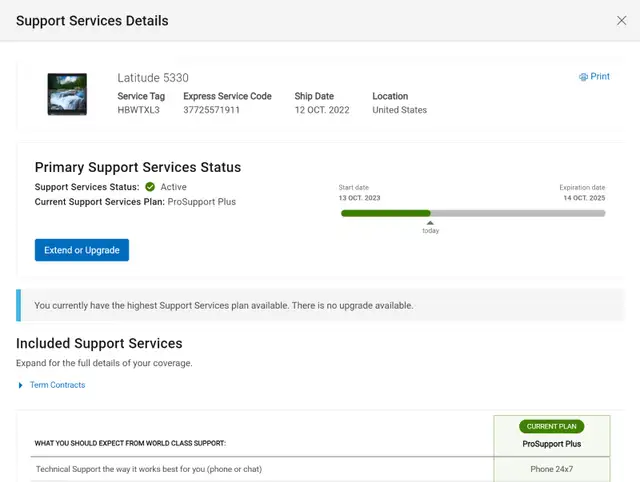Click the ProSupport Plus column header

tap(551, 444)
